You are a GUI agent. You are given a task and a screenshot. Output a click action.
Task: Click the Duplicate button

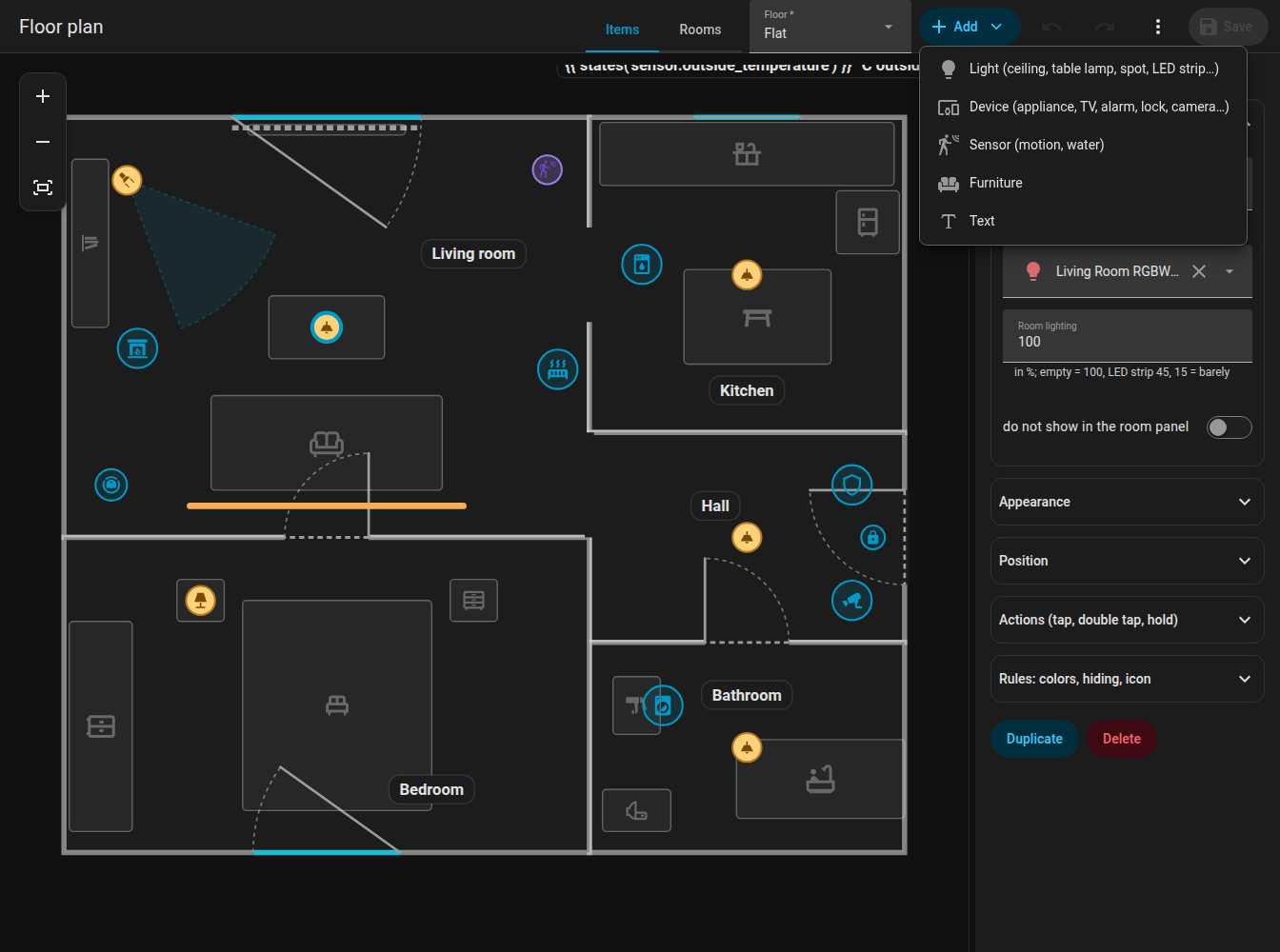click(x=1034, y=739)
